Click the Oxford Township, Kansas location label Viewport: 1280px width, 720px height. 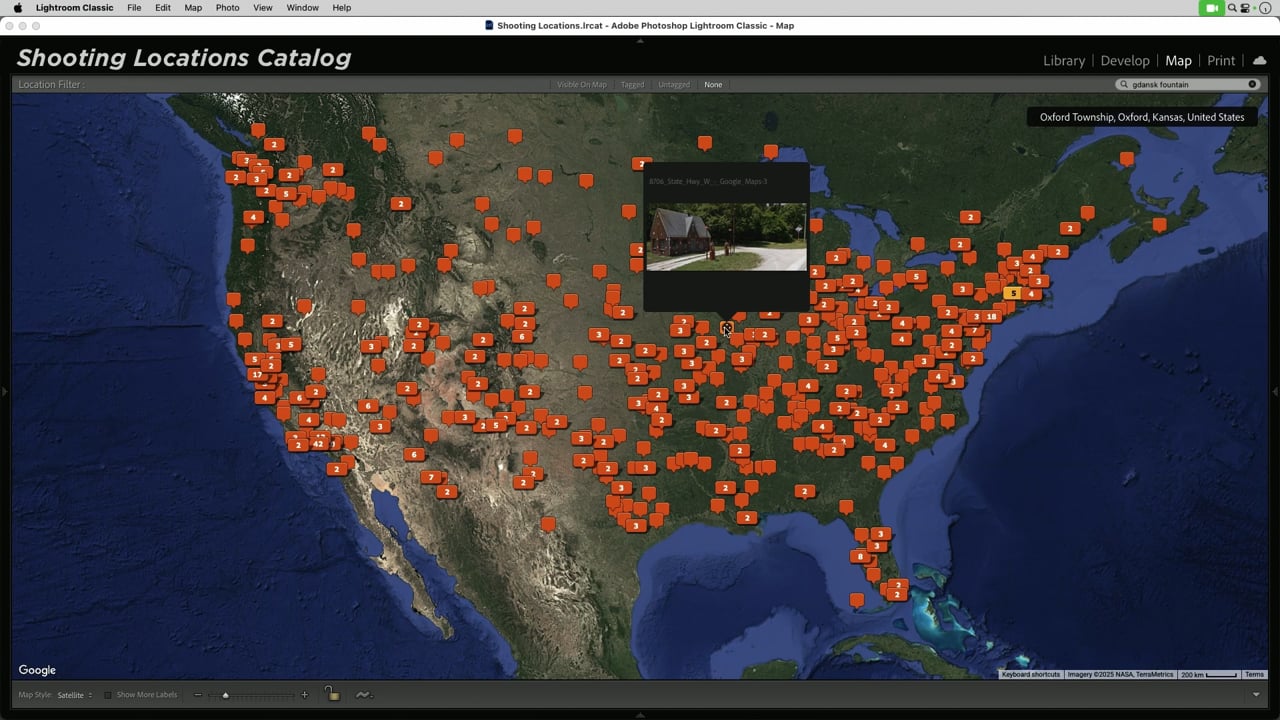tap(1142, 117)
